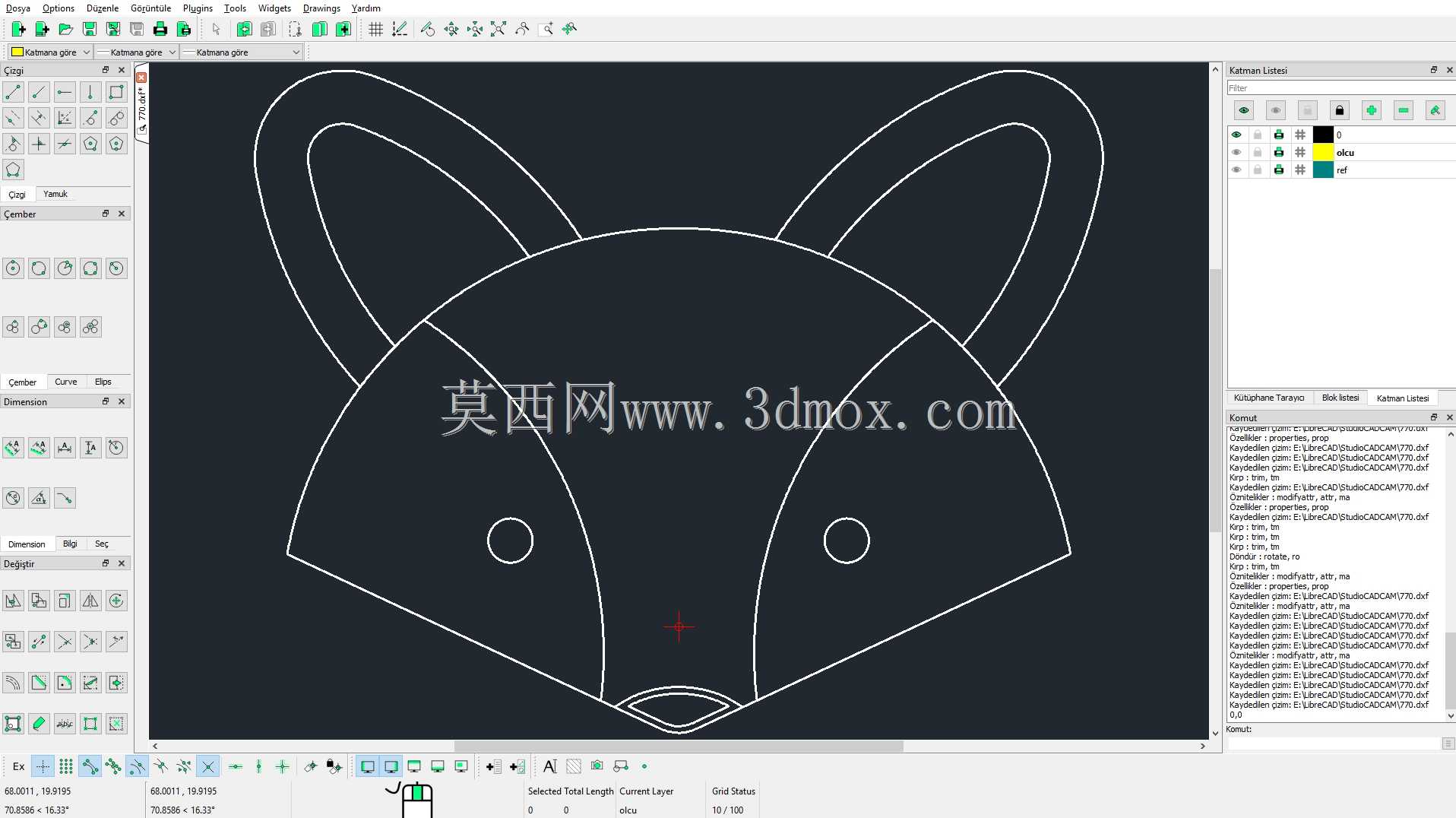1456x818 pixels.
Task: Click the Hatch tool icon on bottom toolbar
Action: [574, 766]
